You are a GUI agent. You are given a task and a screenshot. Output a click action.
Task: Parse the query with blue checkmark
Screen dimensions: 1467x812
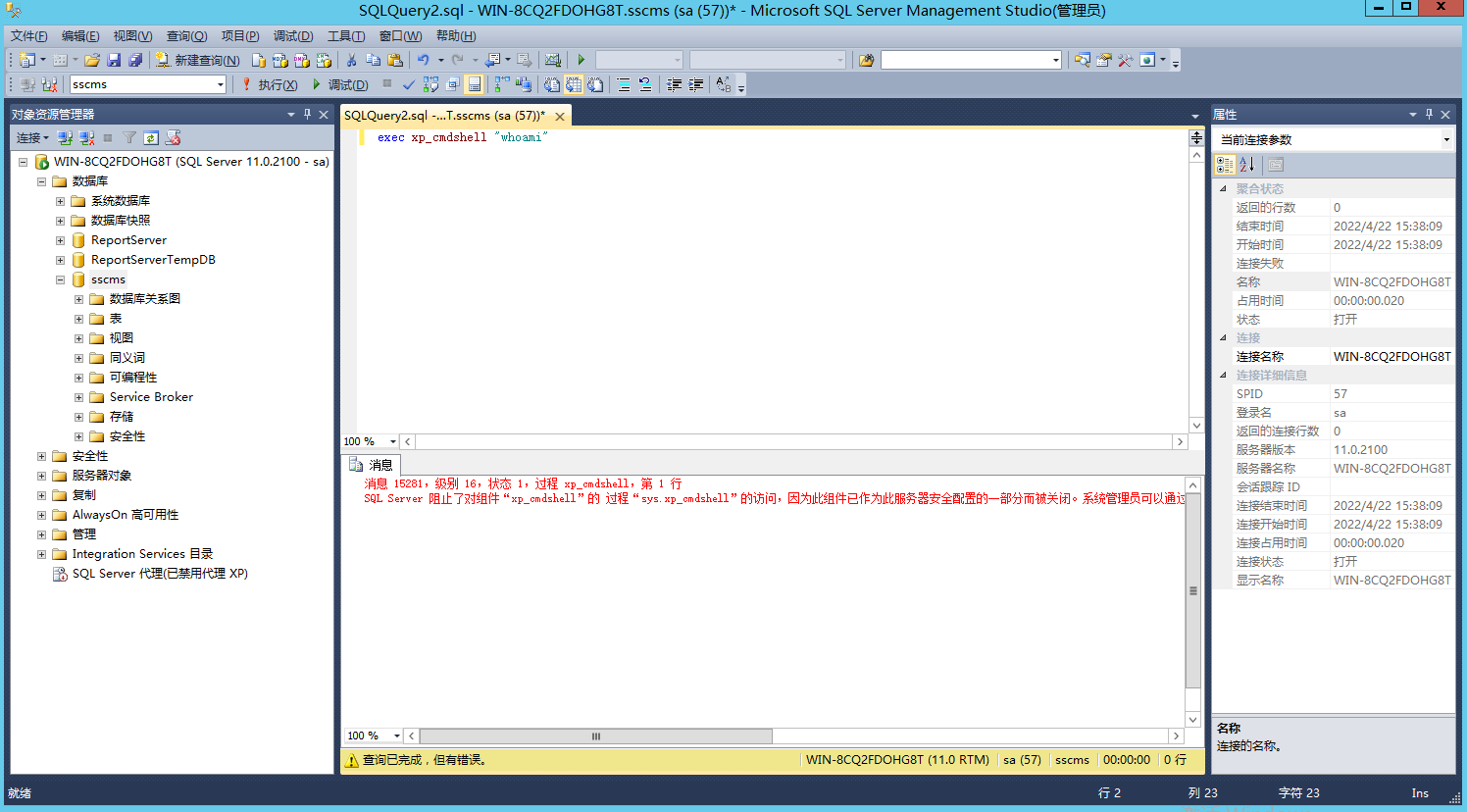point(409,84)
